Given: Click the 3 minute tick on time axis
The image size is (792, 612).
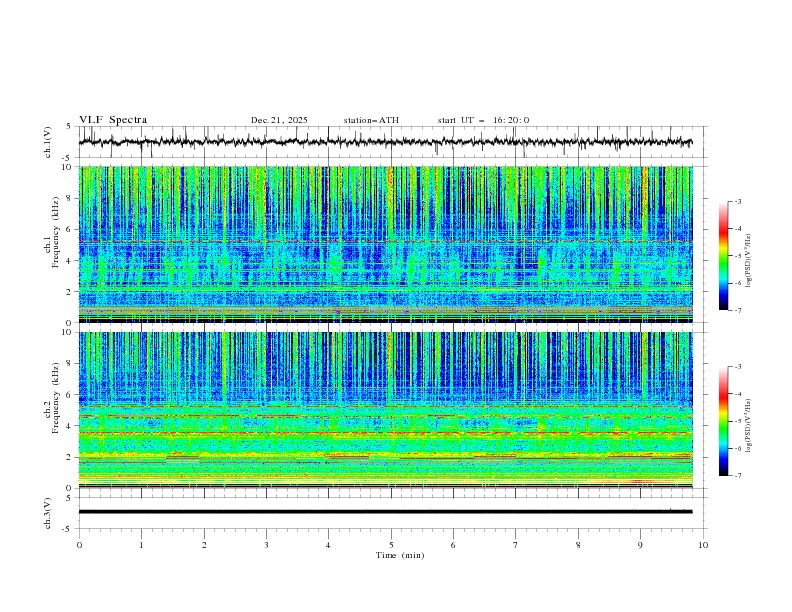Looking at the screenshot, I should 266,545.
